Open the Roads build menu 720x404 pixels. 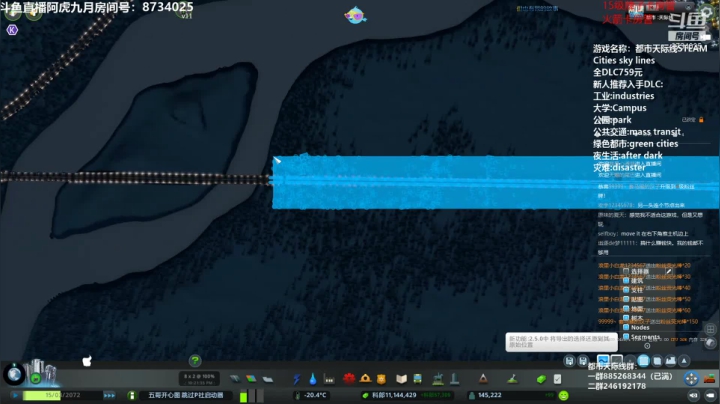point(235,379)
